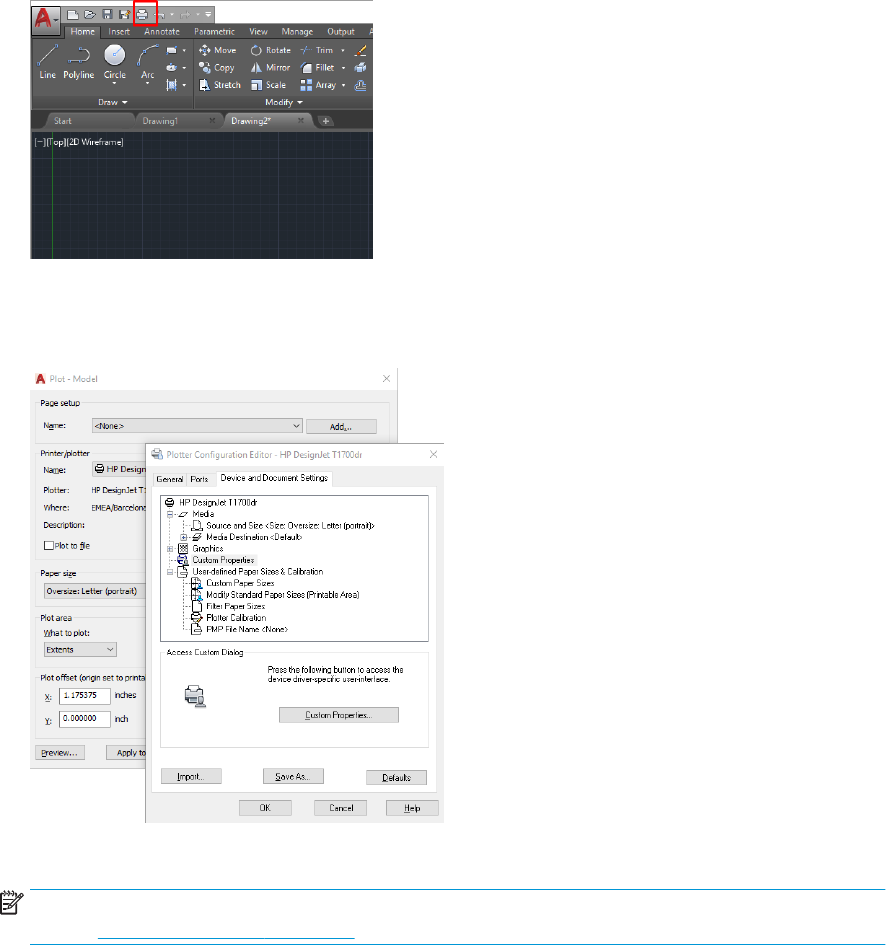Viewport: 886px width, 945px height.
Task: Select the Circle drawing tool
Action: pos(115,63)
